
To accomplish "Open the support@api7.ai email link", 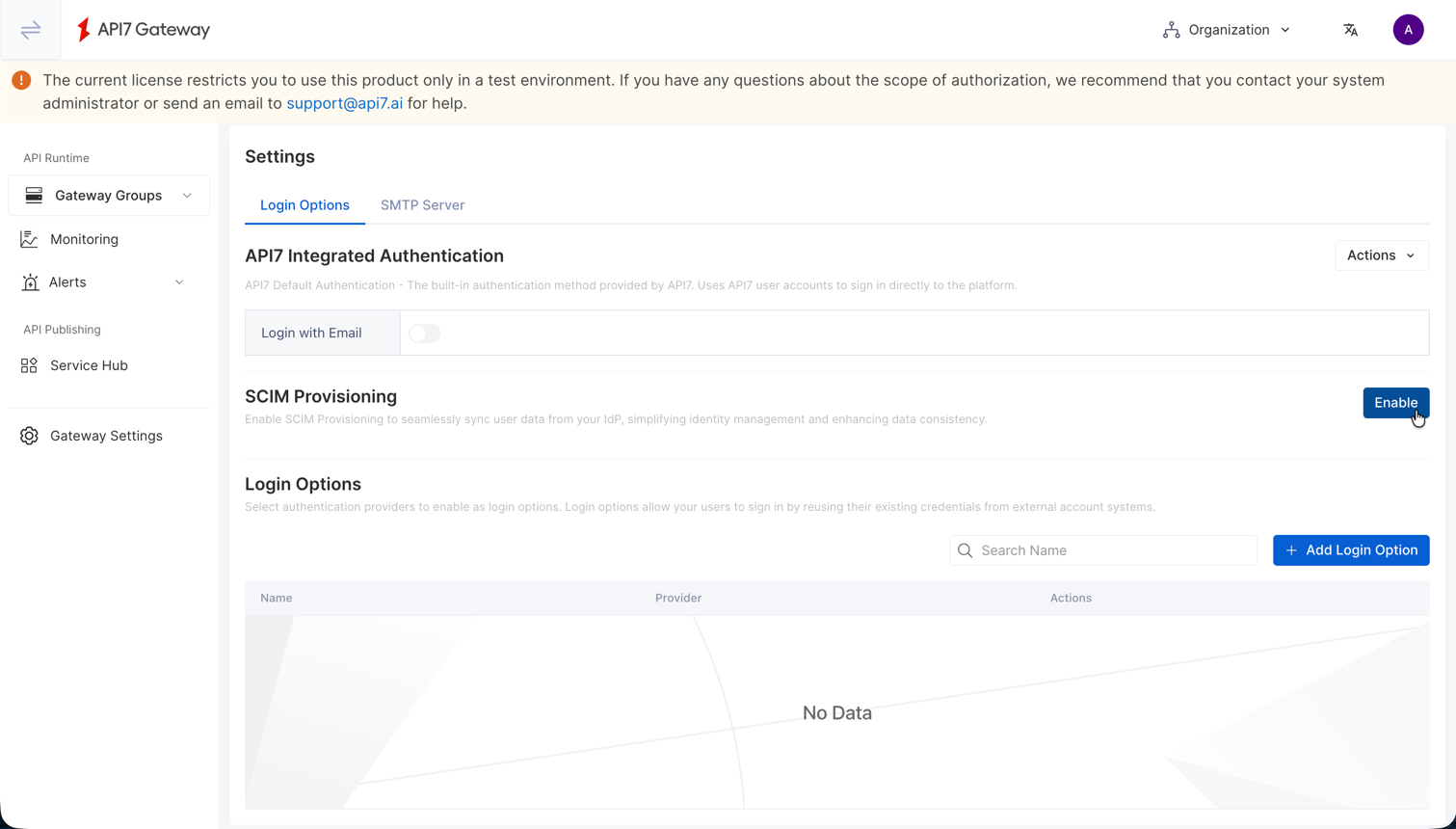I will pyautogui.click(x=344, y=103).
